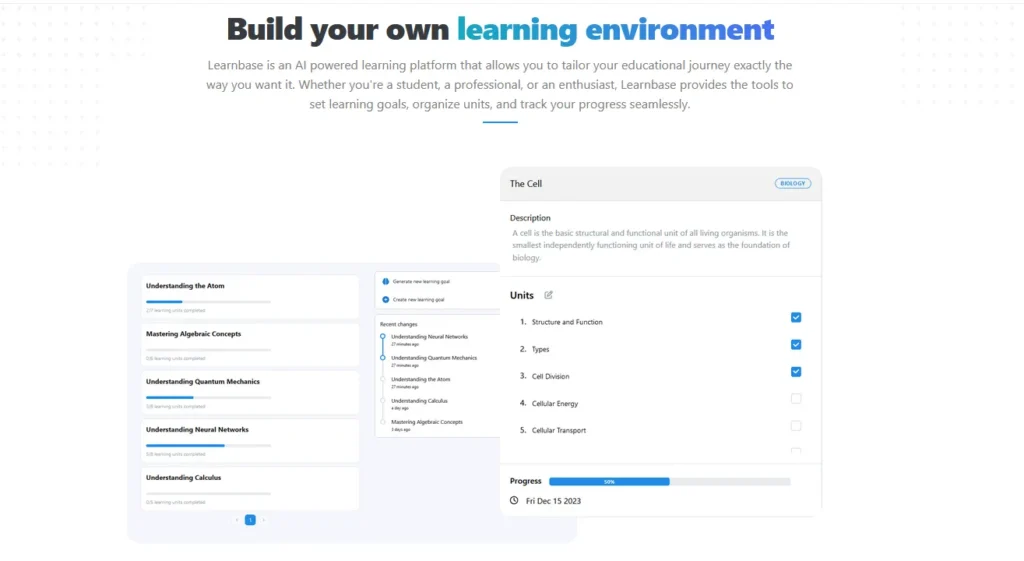Open the Understanding Quantum Mechanics goal card
The width and height of the screenshot is (1024, 561).
[250, 393]
